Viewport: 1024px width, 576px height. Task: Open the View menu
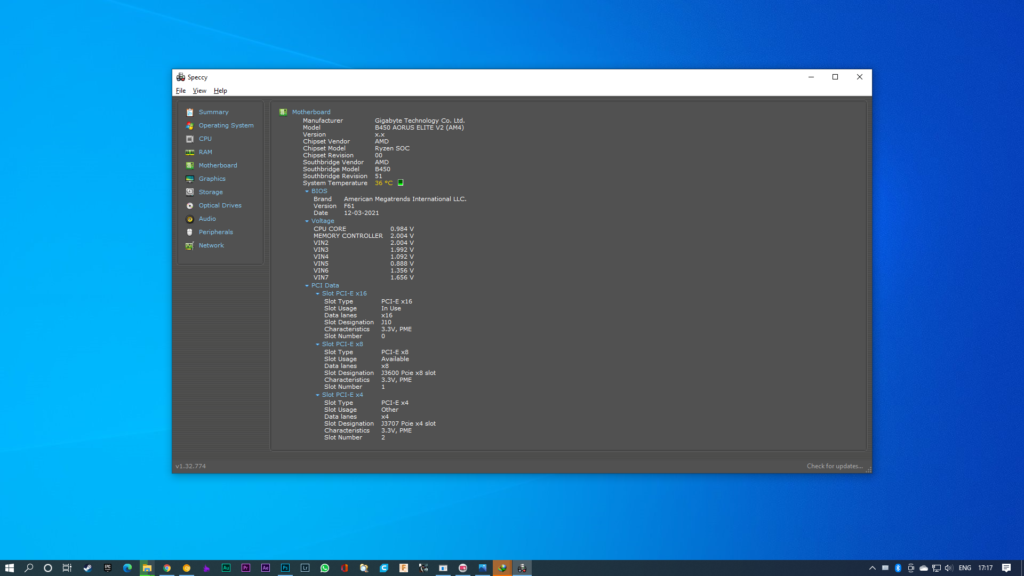[x=199, y=91]
